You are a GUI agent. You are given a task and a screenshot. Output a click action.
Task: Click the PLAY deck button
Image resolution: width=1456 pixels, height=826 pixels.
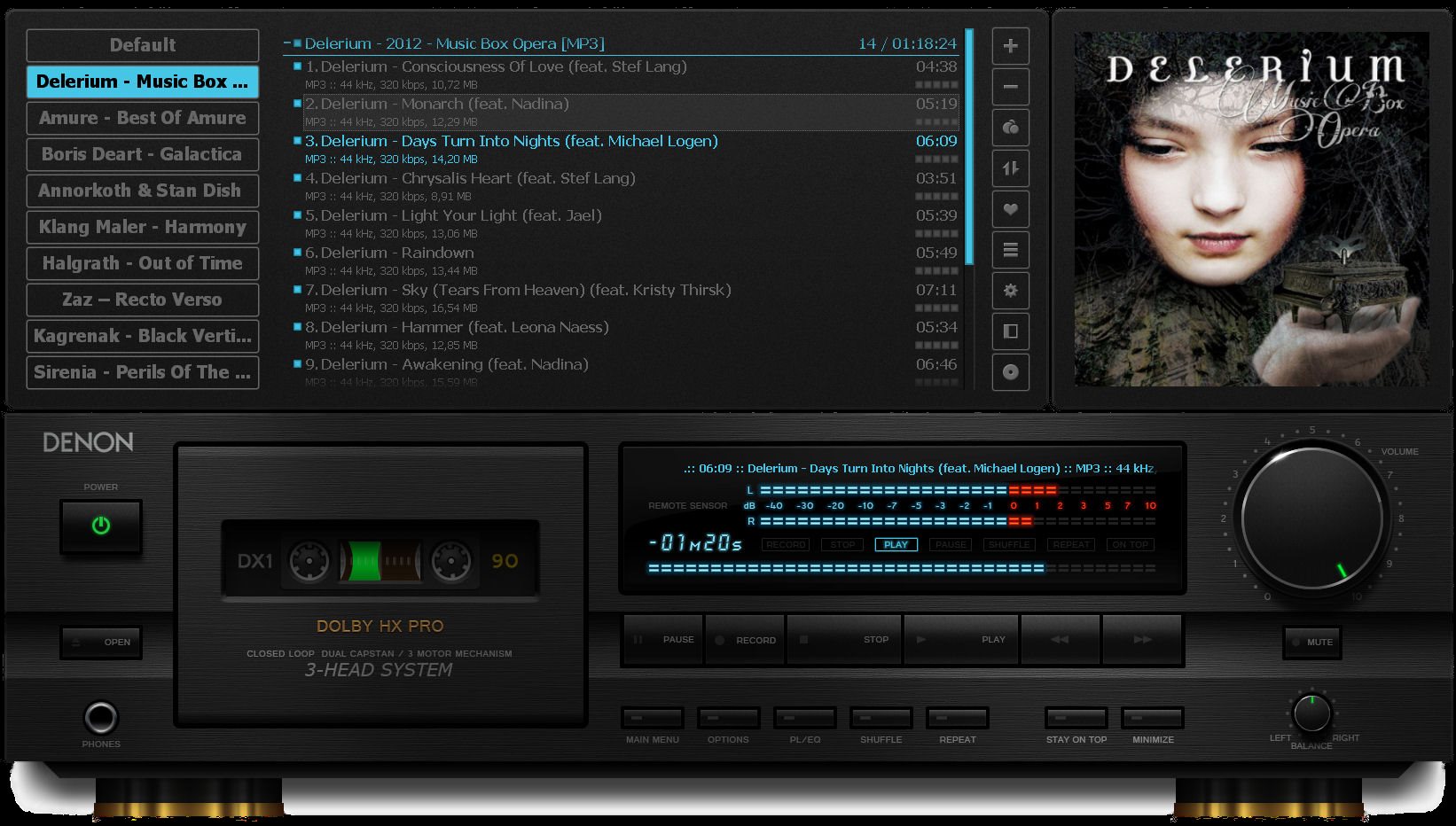click(961, 639)
